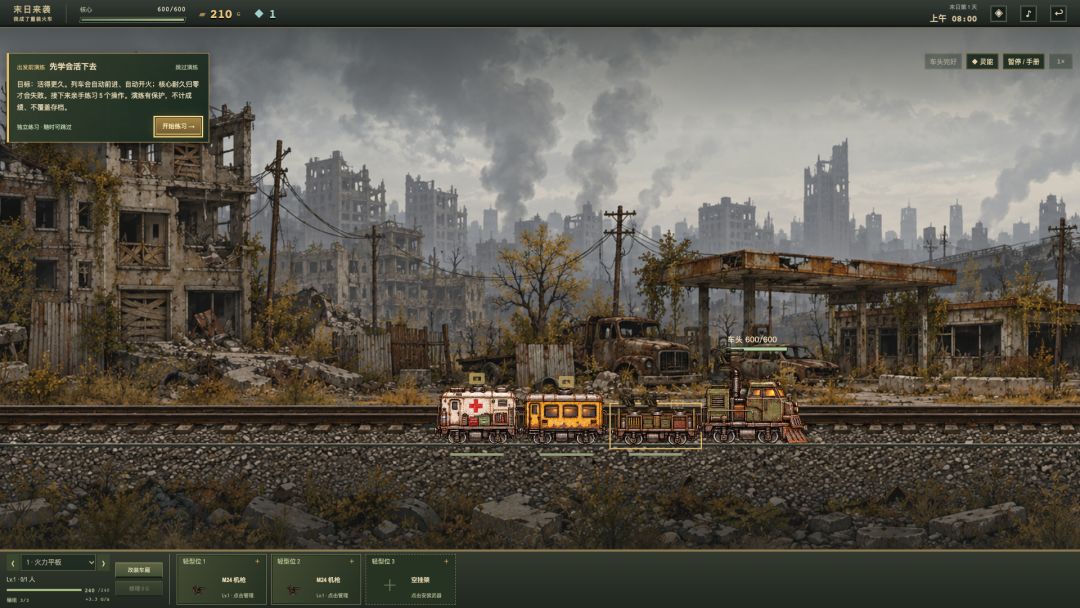The width and height of the screenshot is (1080, 608).
Task: Open the 轻型位 1 M24 机枪 slot card
Action: tap(221, 579)
